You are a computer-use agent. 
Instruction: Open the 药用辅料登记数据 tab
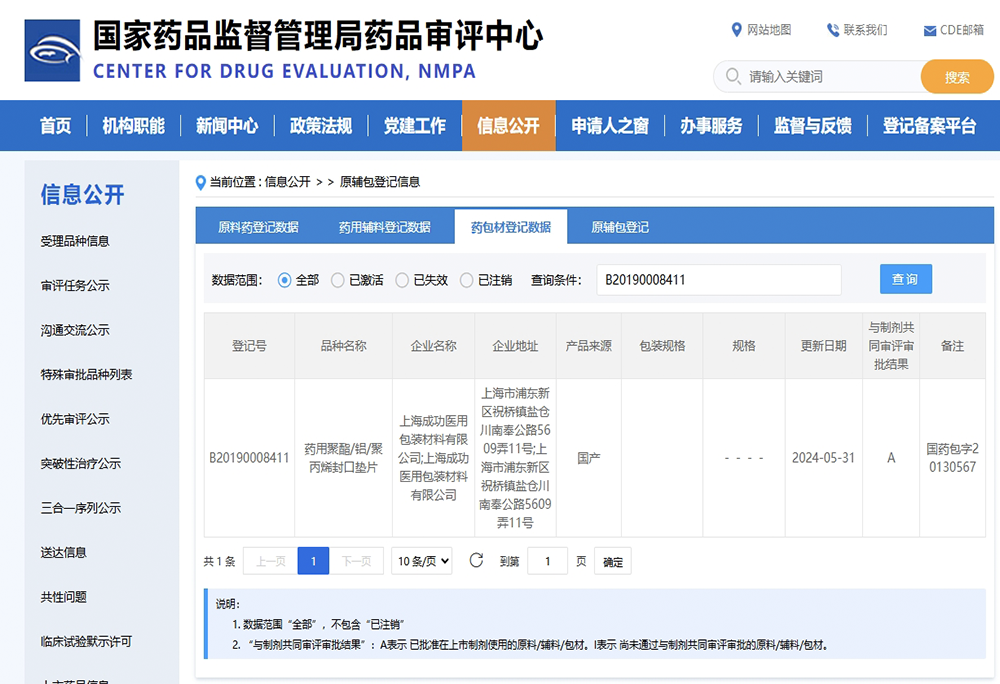click(384, 227)
